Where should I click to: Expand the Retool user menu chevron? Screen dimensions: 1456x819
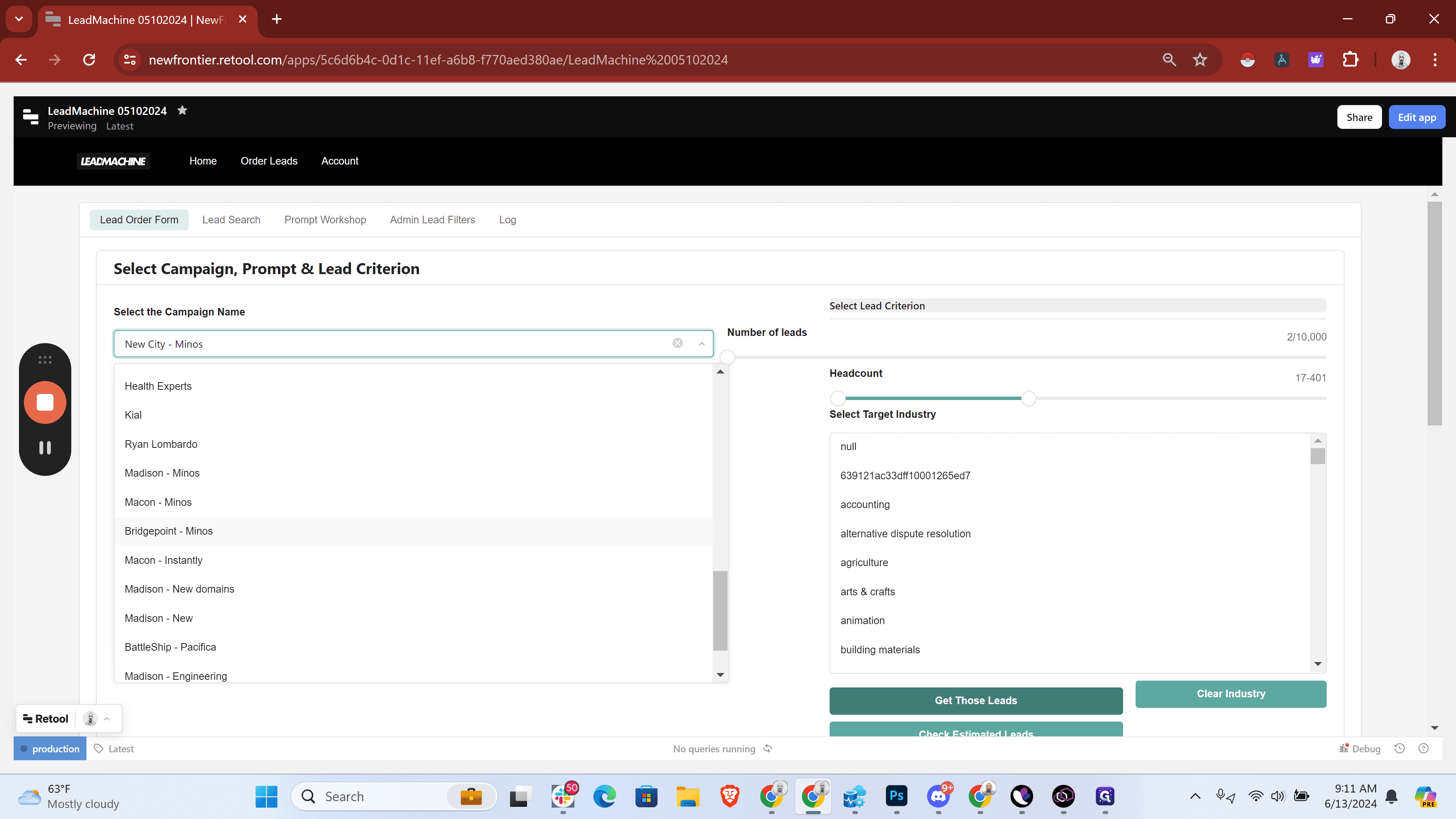(x=107, y=719)
